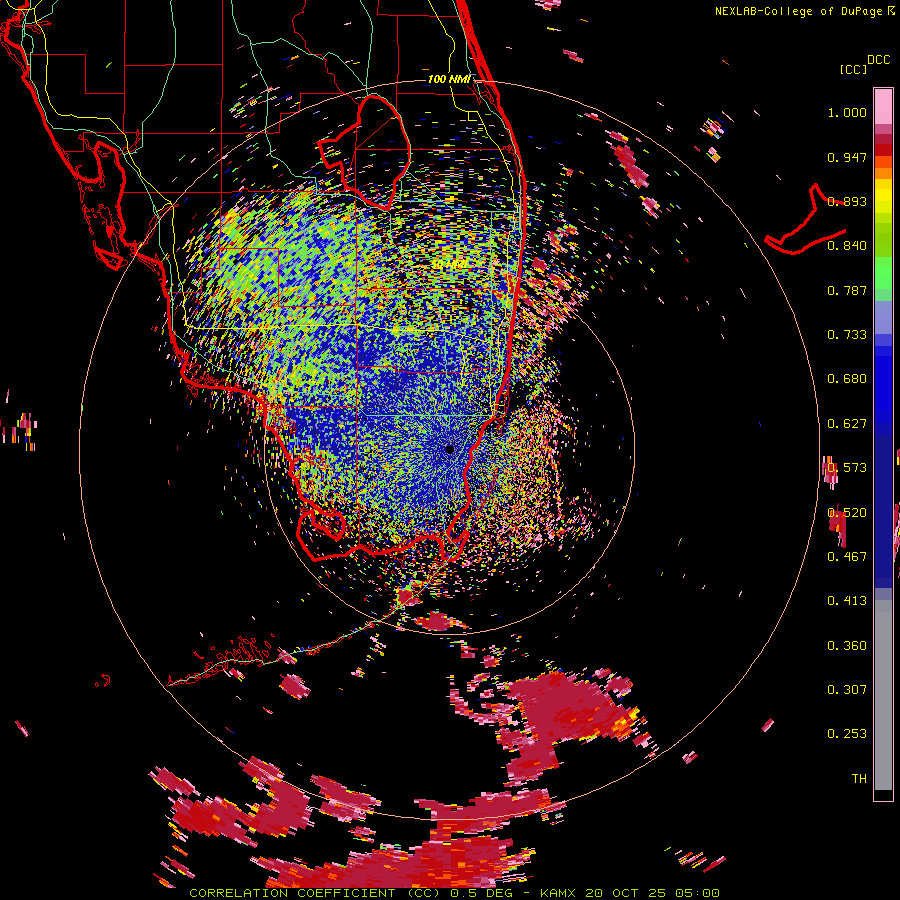Image resolution: width=900 pixels, height=900 pixels.
Task: Click the 0.947 scale value
Action: 847,157
